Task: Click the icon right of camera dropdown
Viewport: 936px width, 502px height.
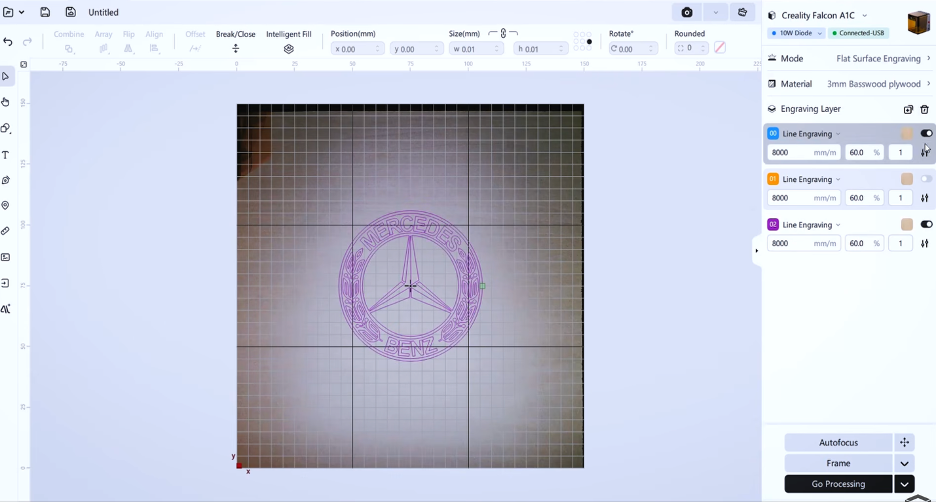Action: click(x=743, y=12)
